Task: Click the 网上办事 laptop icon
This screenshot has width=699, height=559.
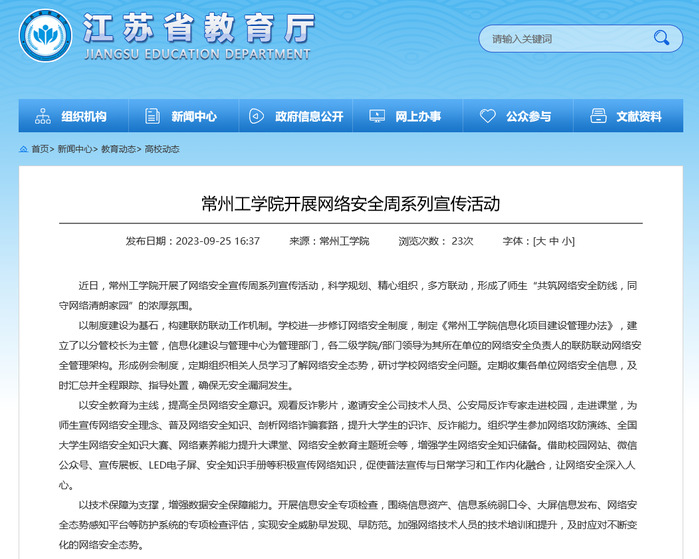Action: (378, 116)
